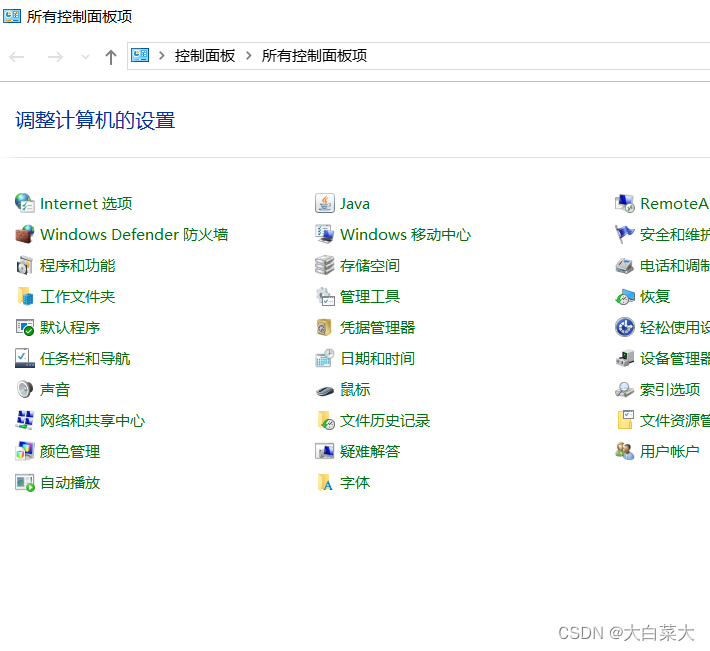Click the control panel address bar icon
The width and height of the screenshot is (710, 651).
[x=140, y=55]
